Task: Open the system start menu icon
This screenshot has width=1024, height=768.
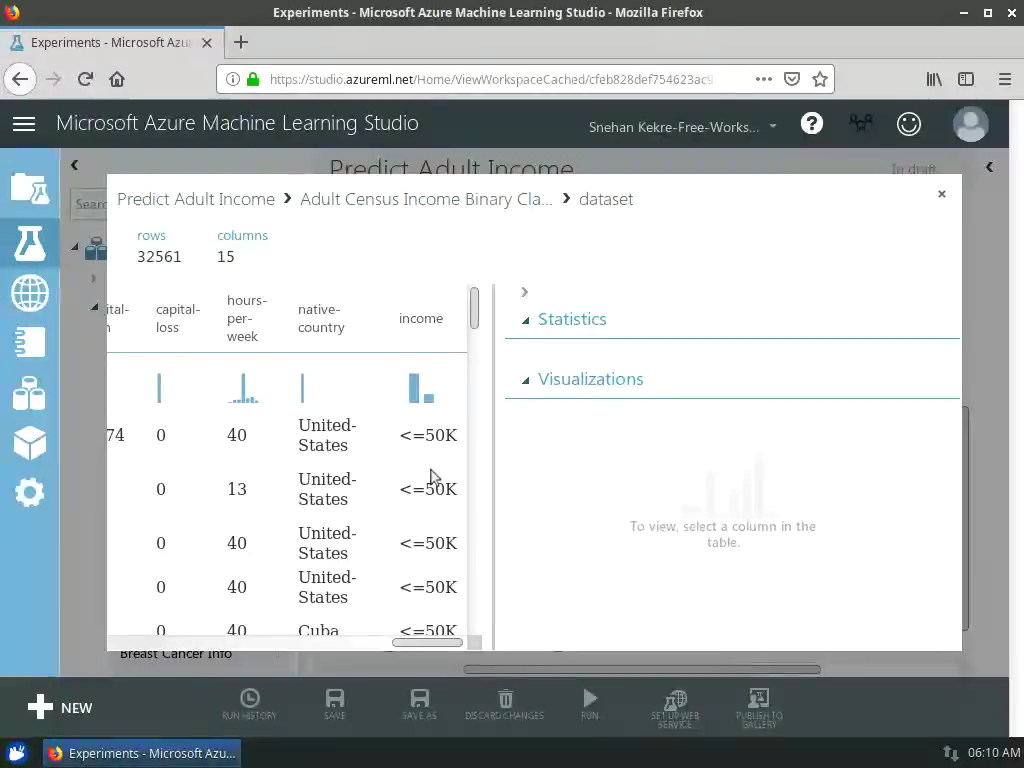Action: pos(16,753)
